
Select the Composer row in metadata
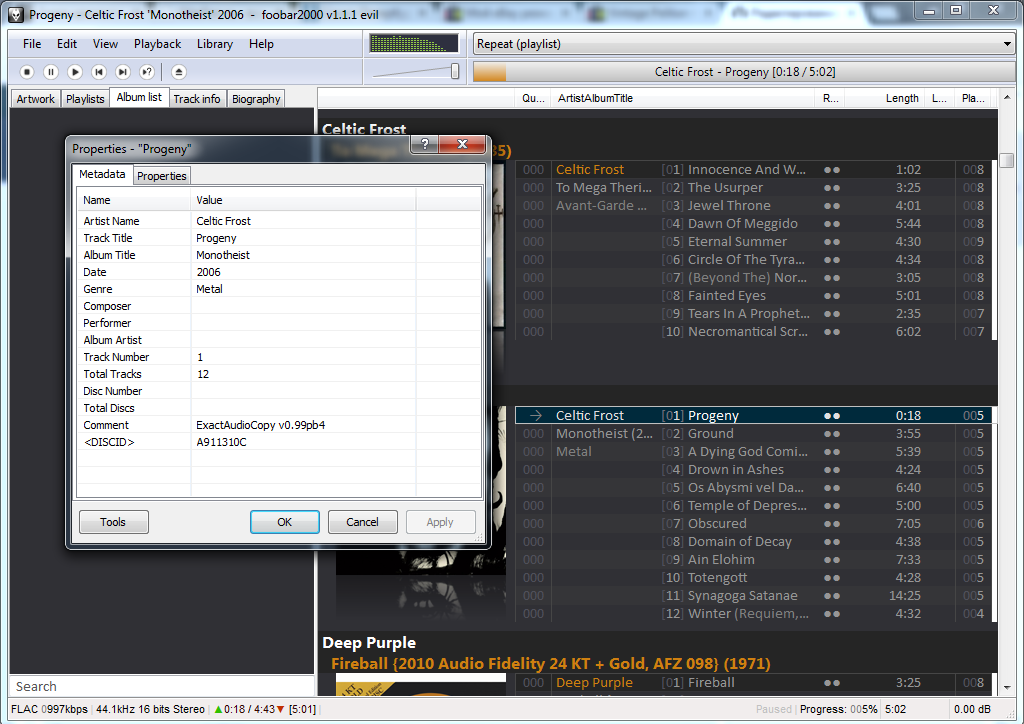click(x=279, y=306)
